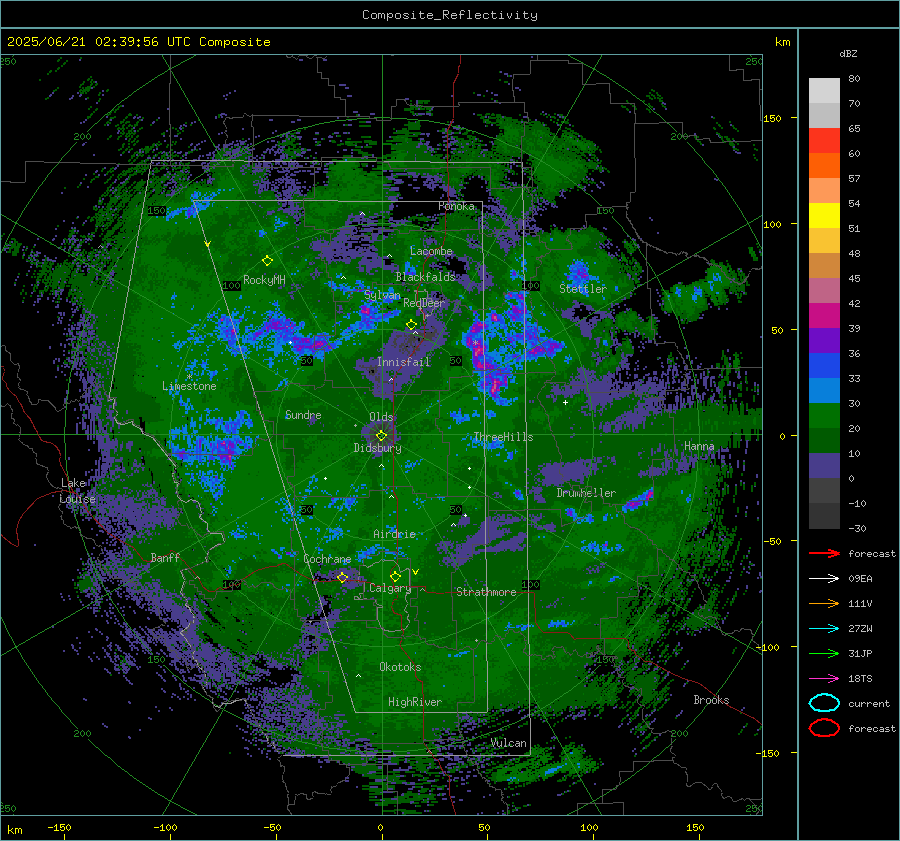Click the 2025/06/21 02:39:56 UTC timestamp
Screen dimensions: 900x841
point(138,42)
